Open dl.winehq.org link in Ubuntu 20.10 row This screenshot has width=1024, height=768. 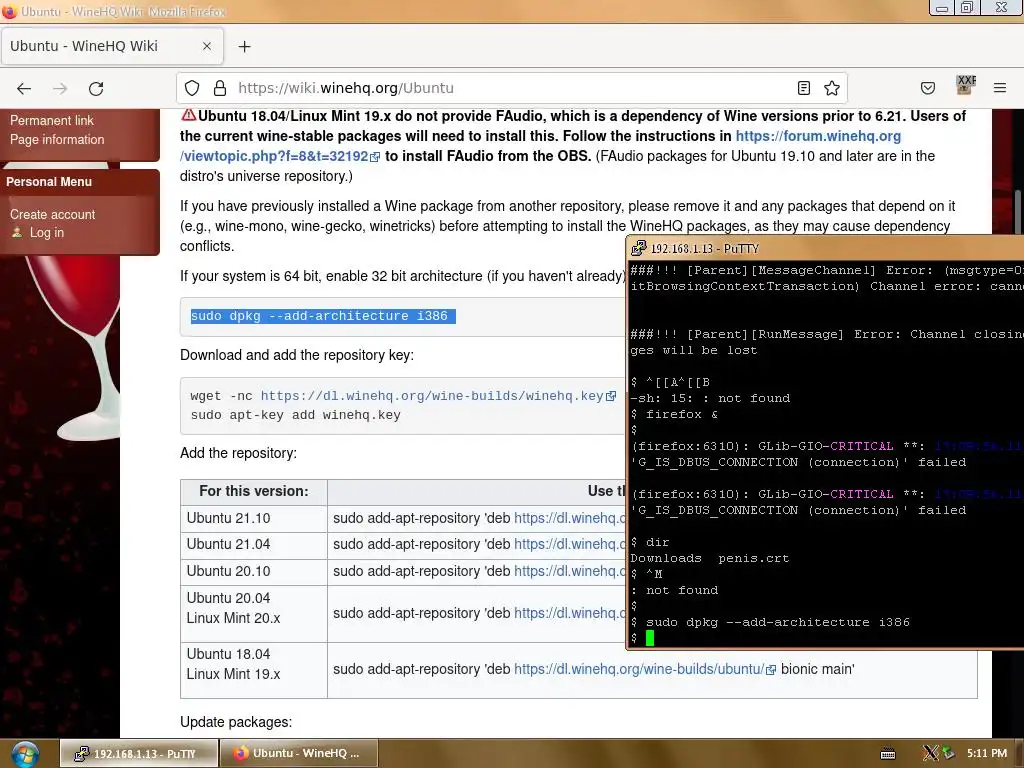569,571
